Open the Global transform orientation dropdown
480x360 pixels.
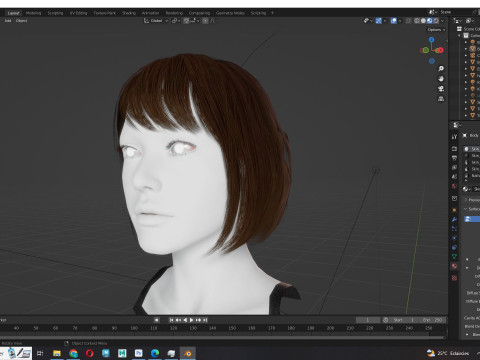tap(156, 21)
